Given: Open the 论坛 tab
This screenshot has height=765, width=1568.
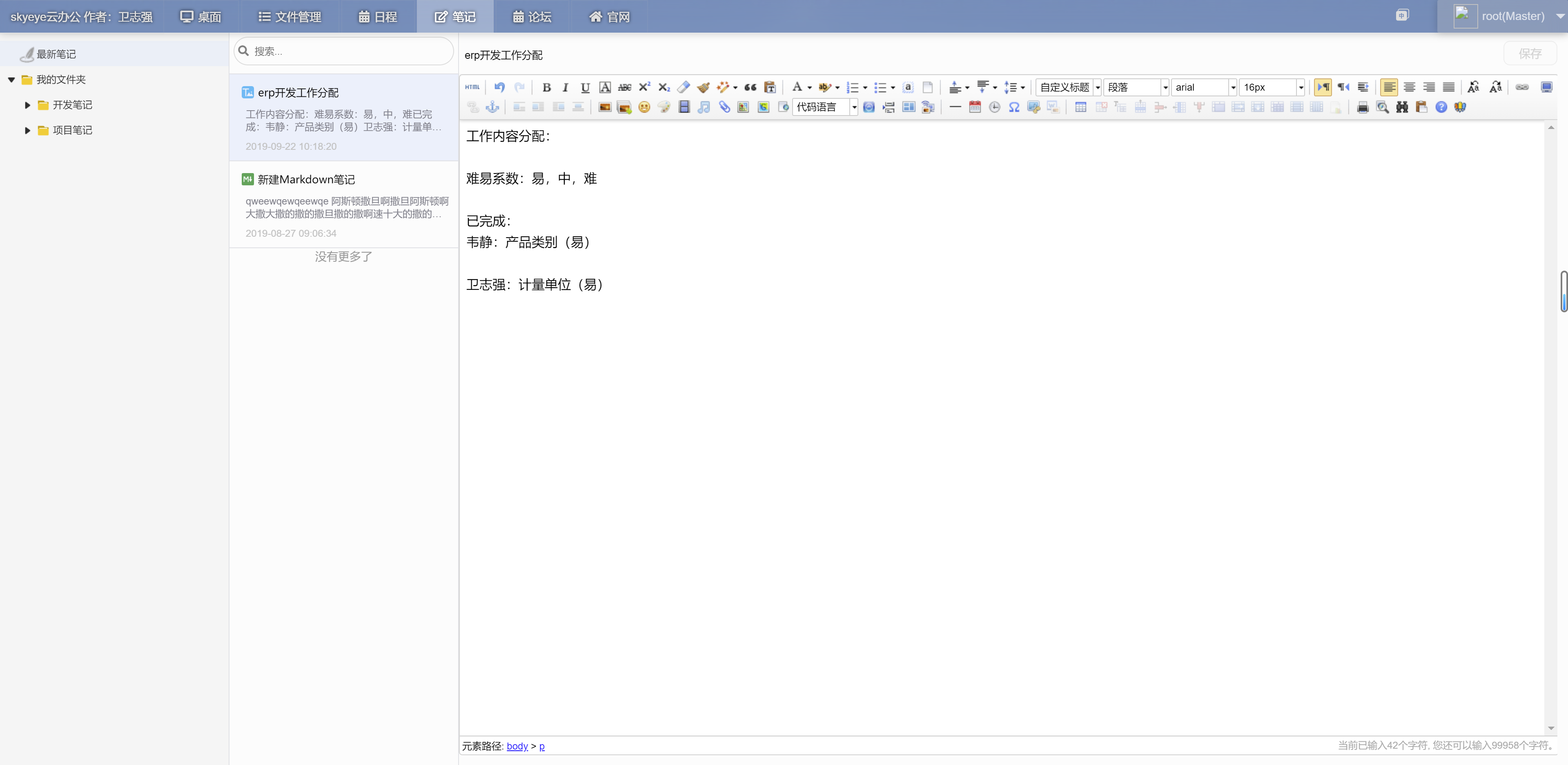Looking at the screenshot, I should tap(531, 16).
